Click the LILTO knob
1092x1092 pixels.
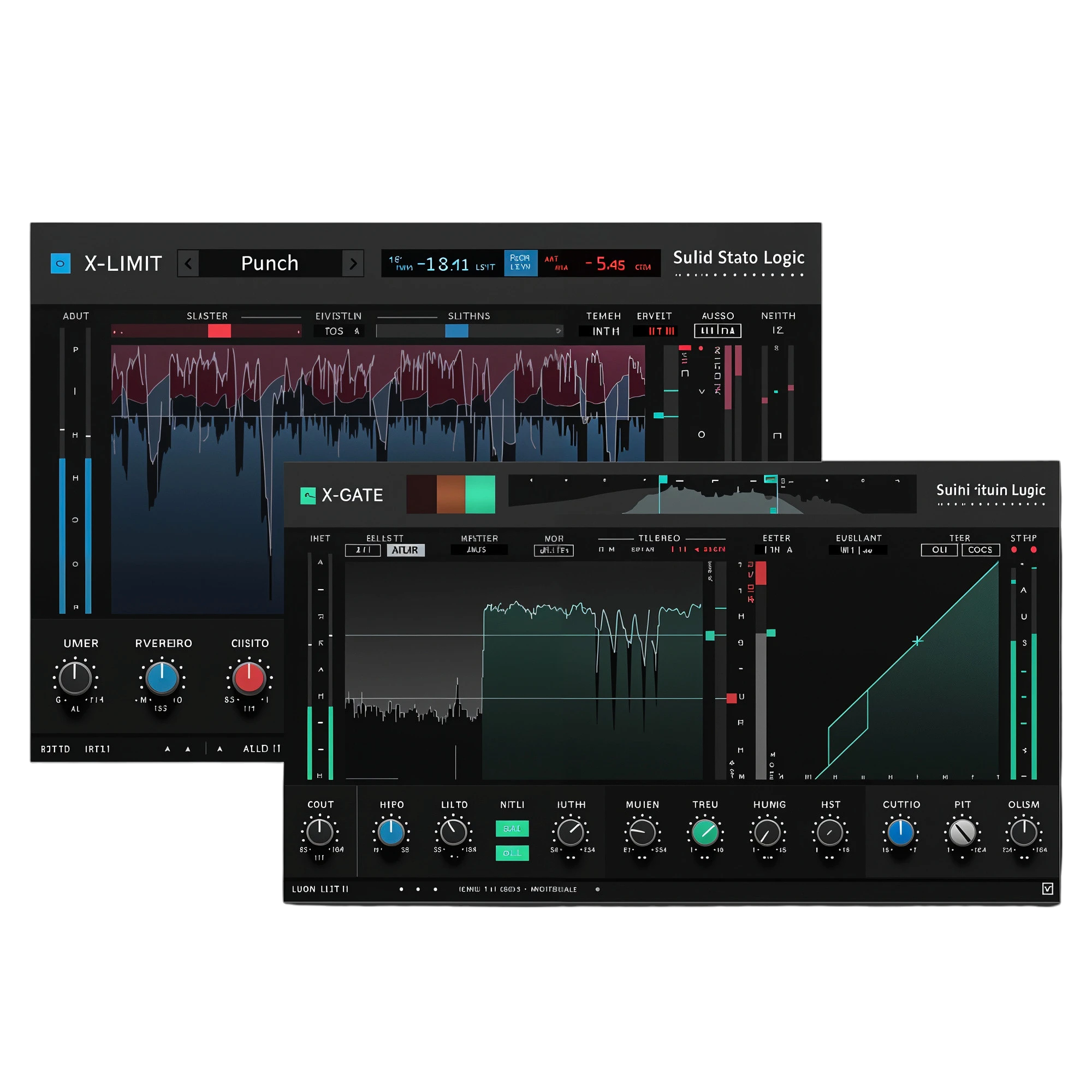tap(454, 833)
